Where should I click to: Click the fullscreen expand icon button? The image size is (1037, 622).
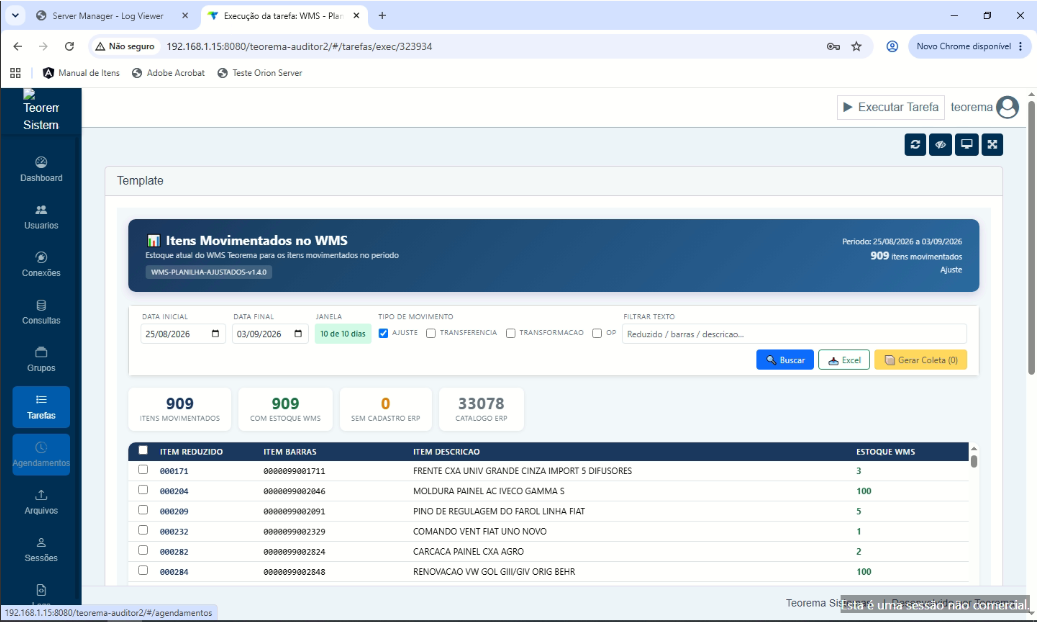(x=992, y=144)
